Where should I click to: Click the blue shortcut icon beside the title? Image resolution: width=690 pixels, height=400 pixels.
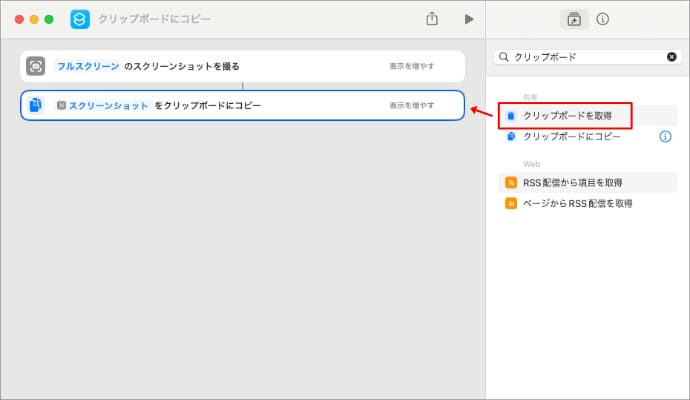tap(80, 19)
